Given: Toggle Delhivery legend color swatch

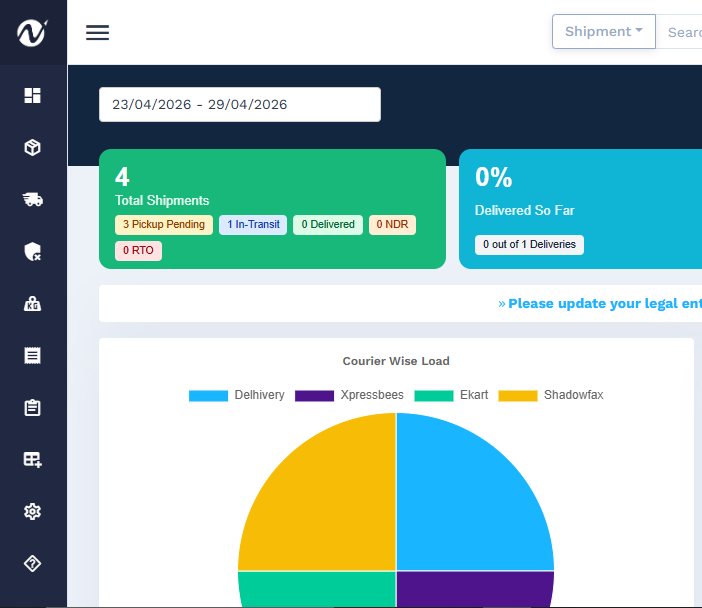Looking at the screenshot, I should click(208, 396).
